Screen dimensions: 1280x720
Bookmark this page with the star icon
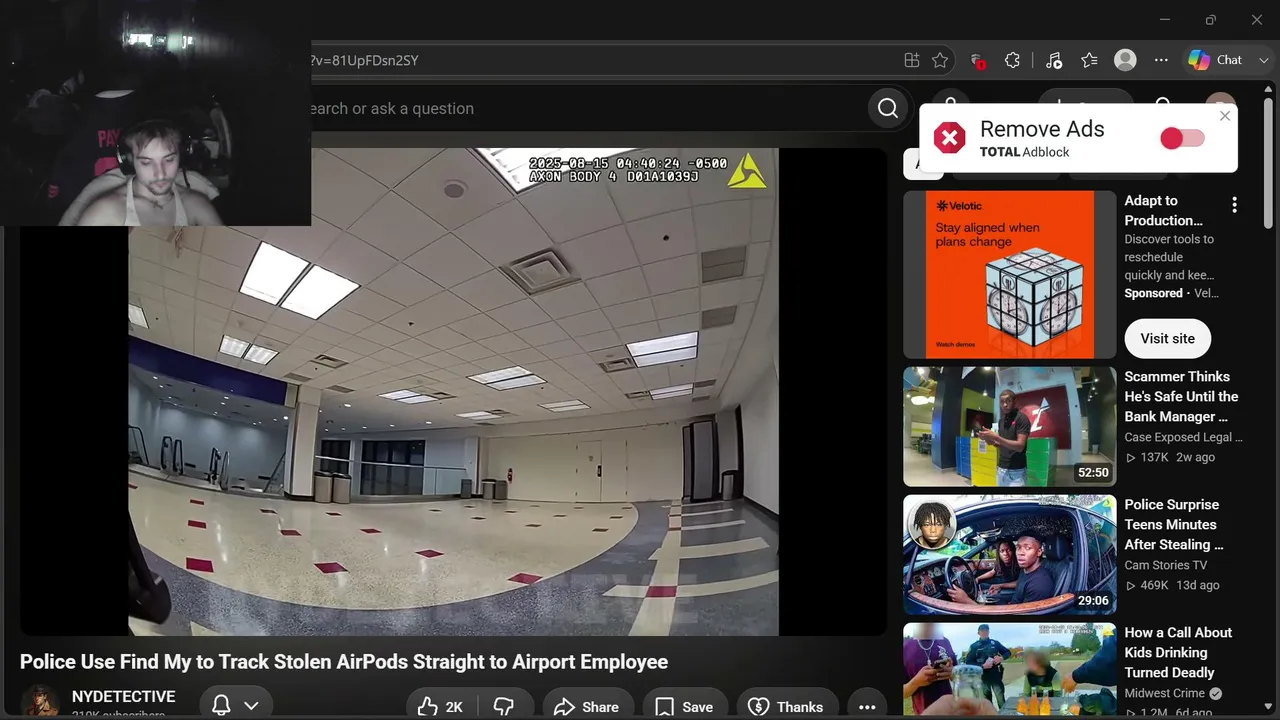pos(940,60)
